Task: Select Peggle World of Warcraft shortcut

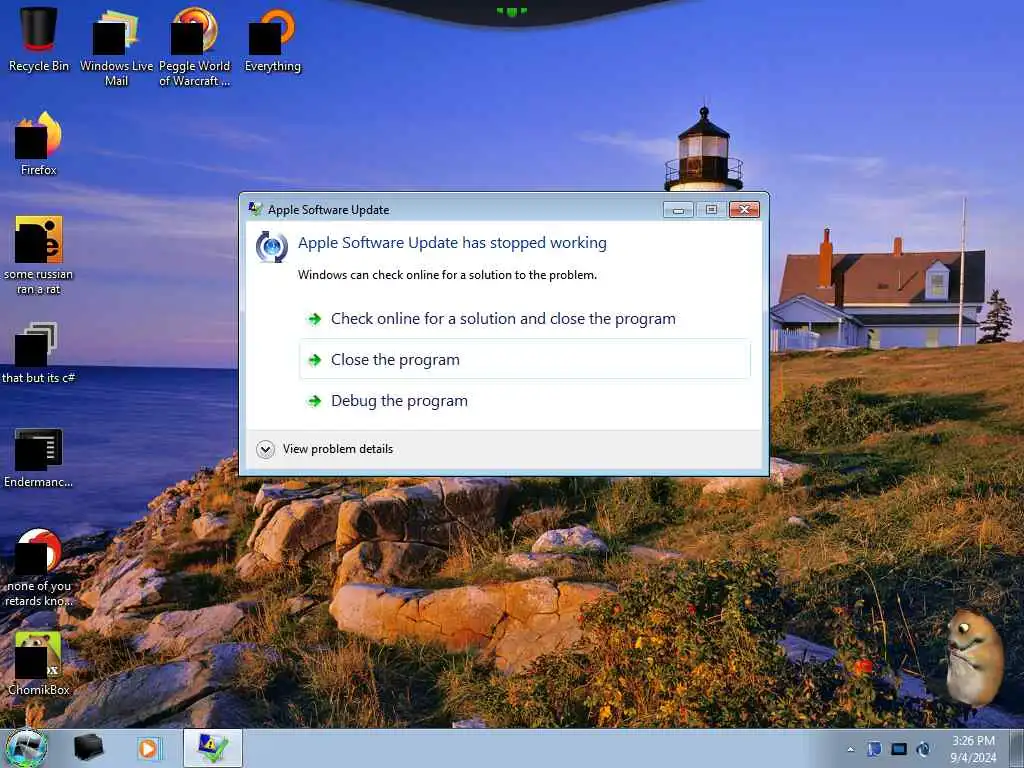Action: pos(195,48)
